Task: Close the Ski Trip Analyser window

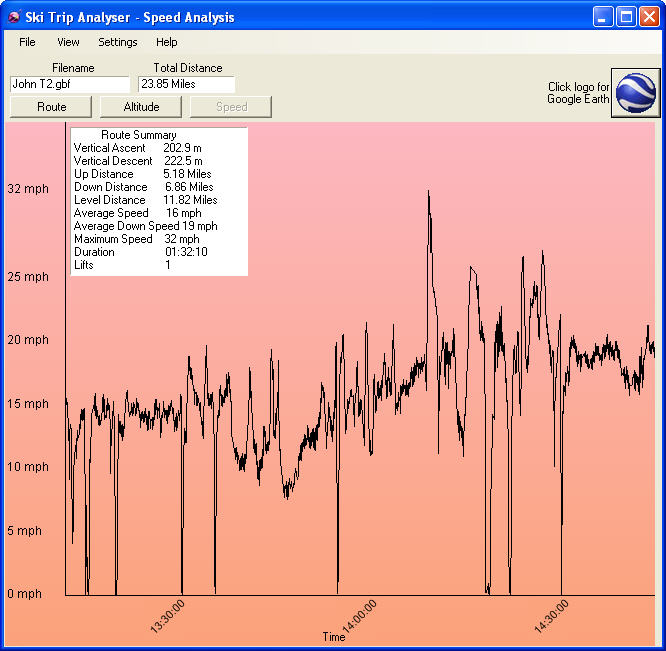Action: [x=648, y=17]
